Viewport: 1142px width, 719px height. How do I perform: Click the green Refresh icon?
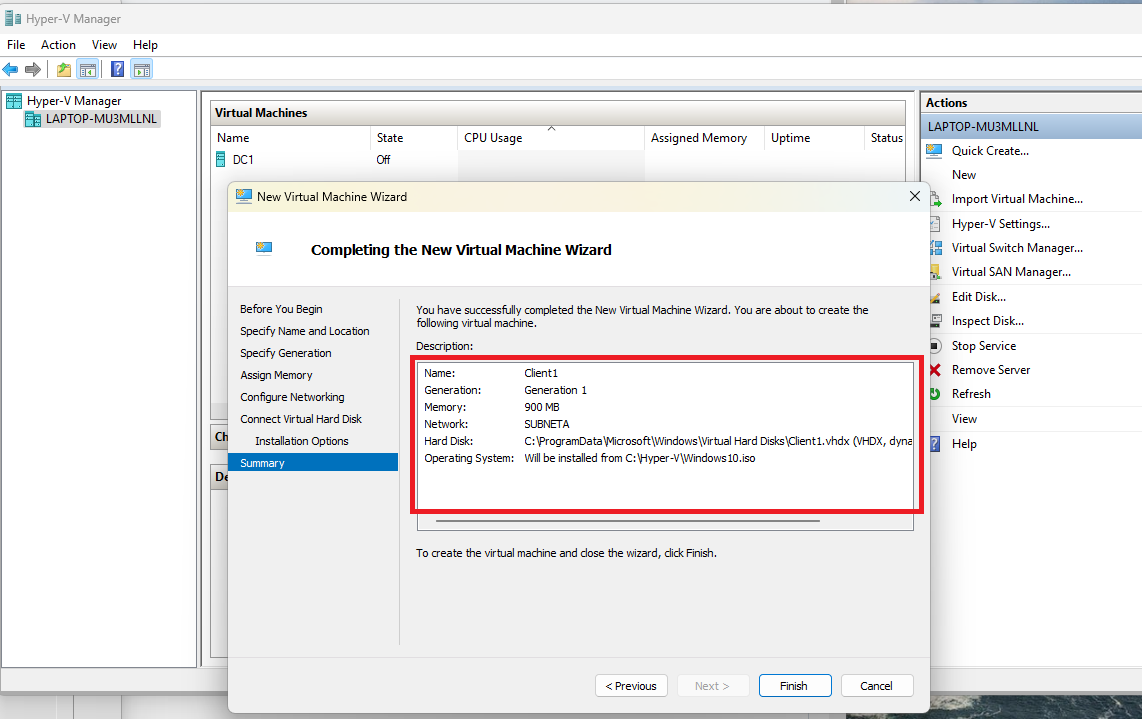coord(935,394)
